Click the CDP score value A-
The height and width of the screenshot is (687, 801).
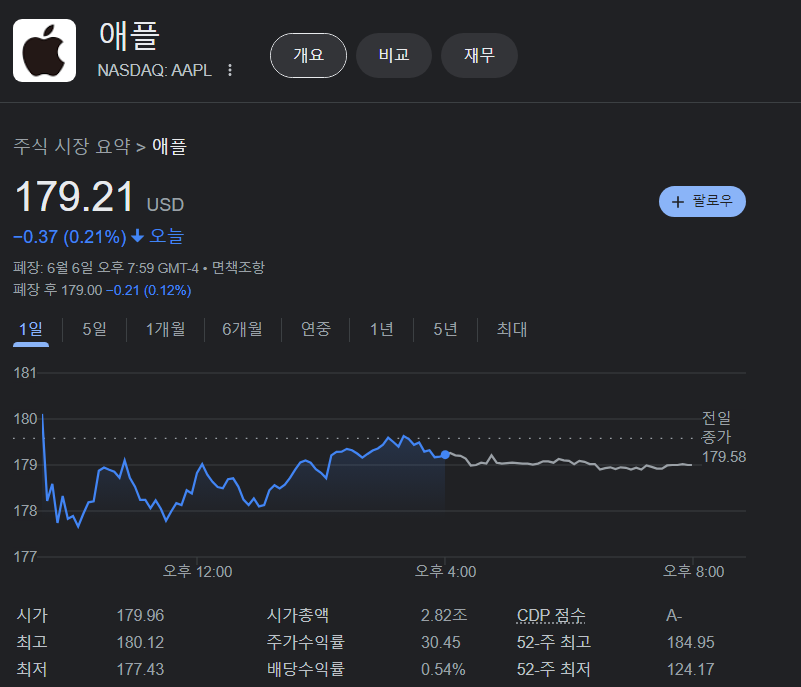[x=674, y=615]
